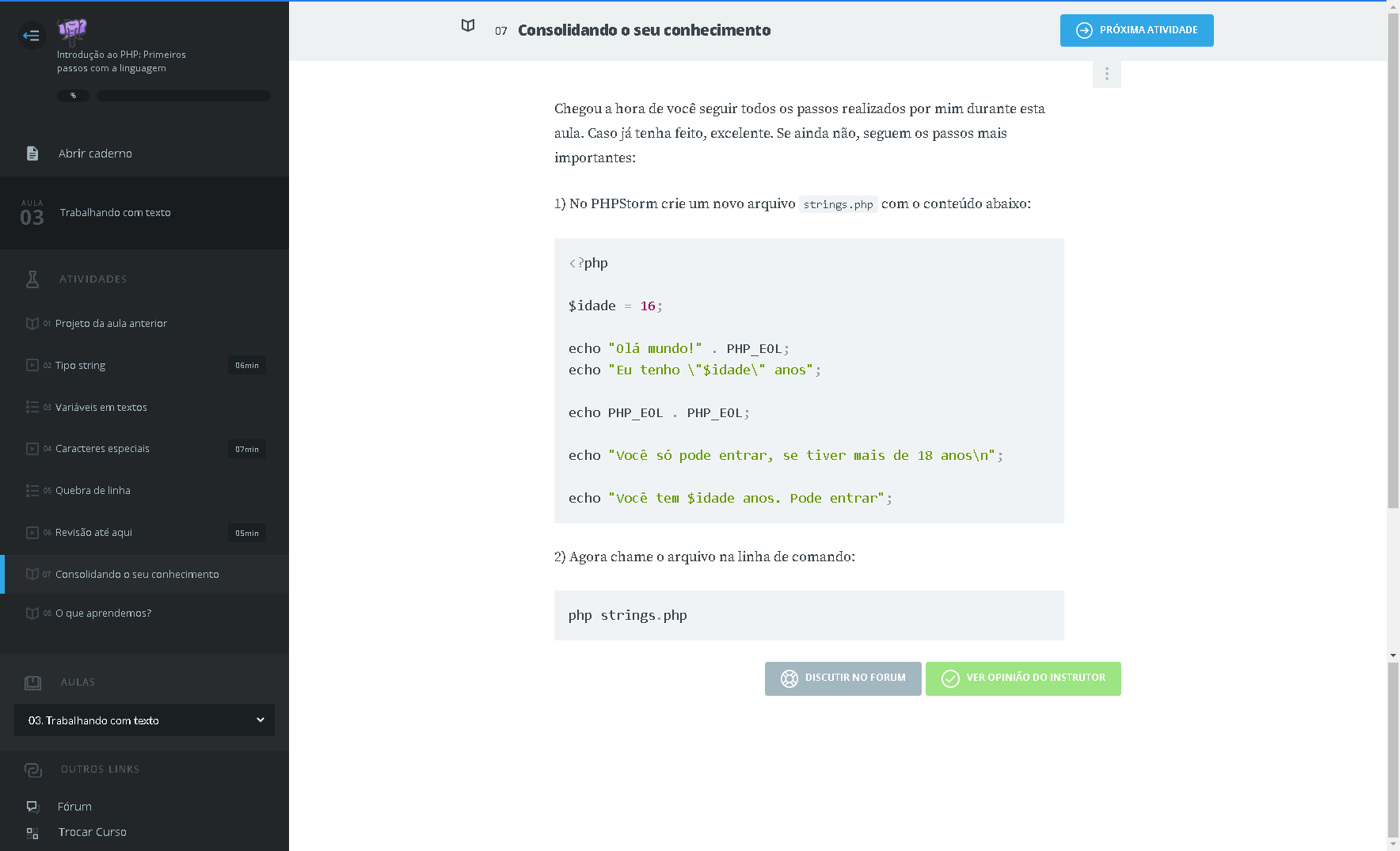Click the page vertical scrollbar
1400x851 pixels.
tap(1393, 317)
